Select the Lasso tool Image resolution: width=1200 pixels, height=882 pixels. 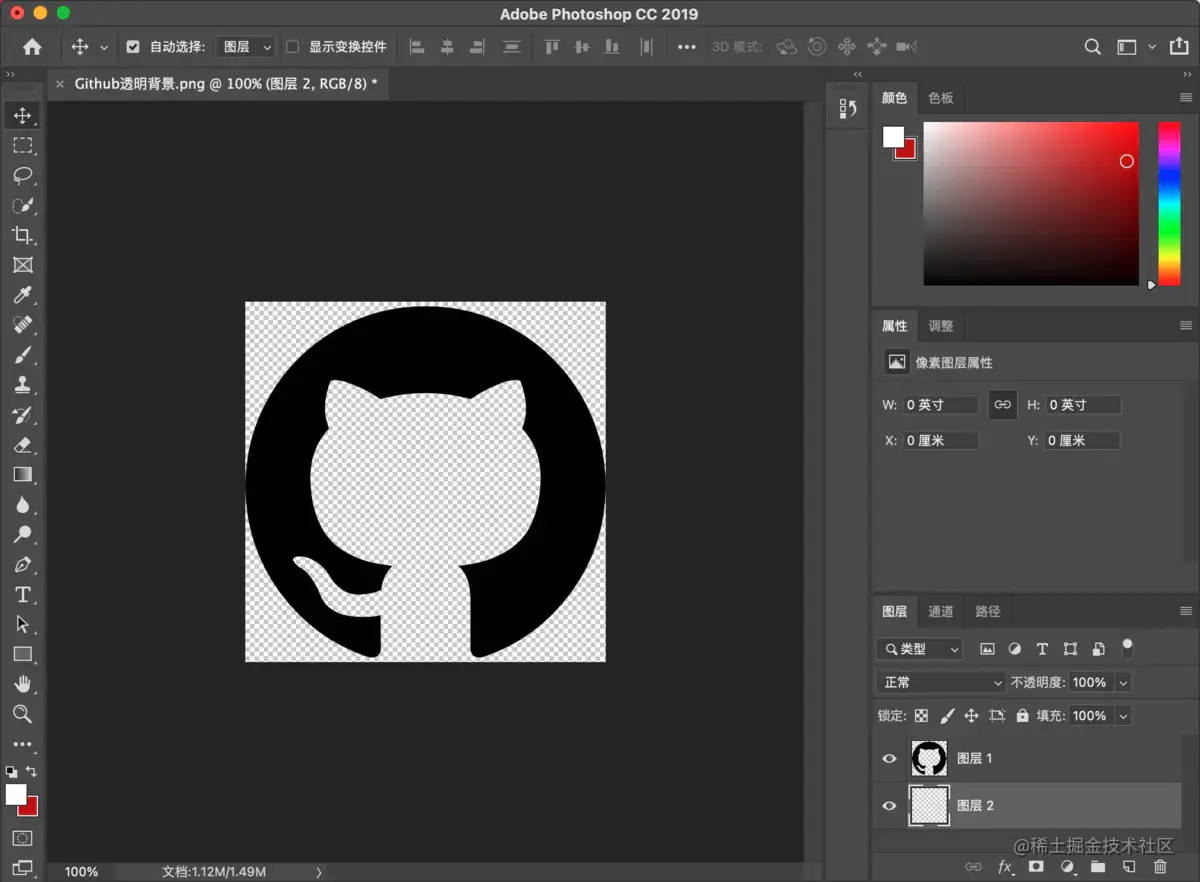click(22, 176)
